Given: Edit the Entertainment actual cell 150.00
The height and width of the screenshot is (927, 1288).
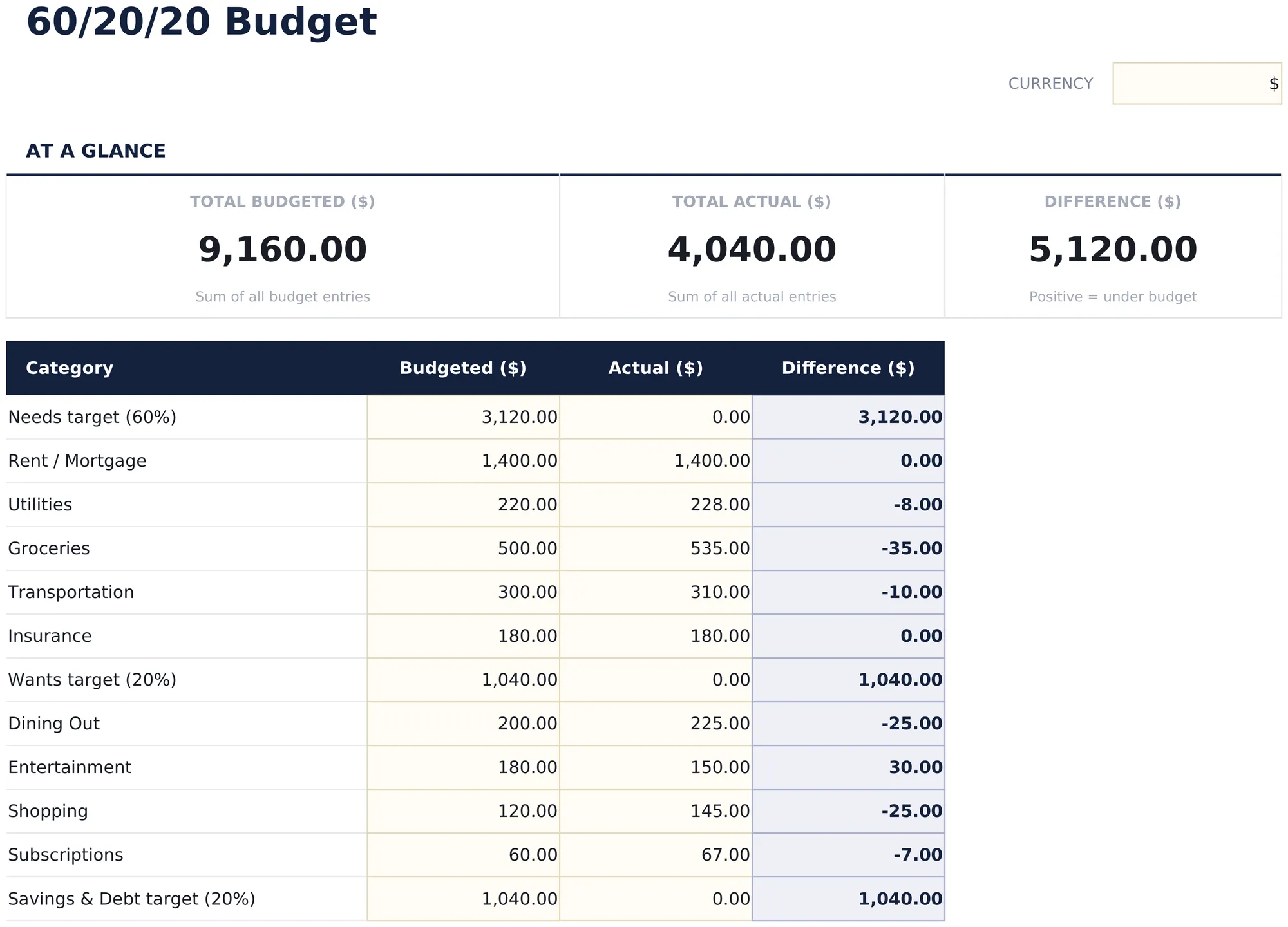Looking at the screenshot, I should pyautogui.click(x=656, y=767).
